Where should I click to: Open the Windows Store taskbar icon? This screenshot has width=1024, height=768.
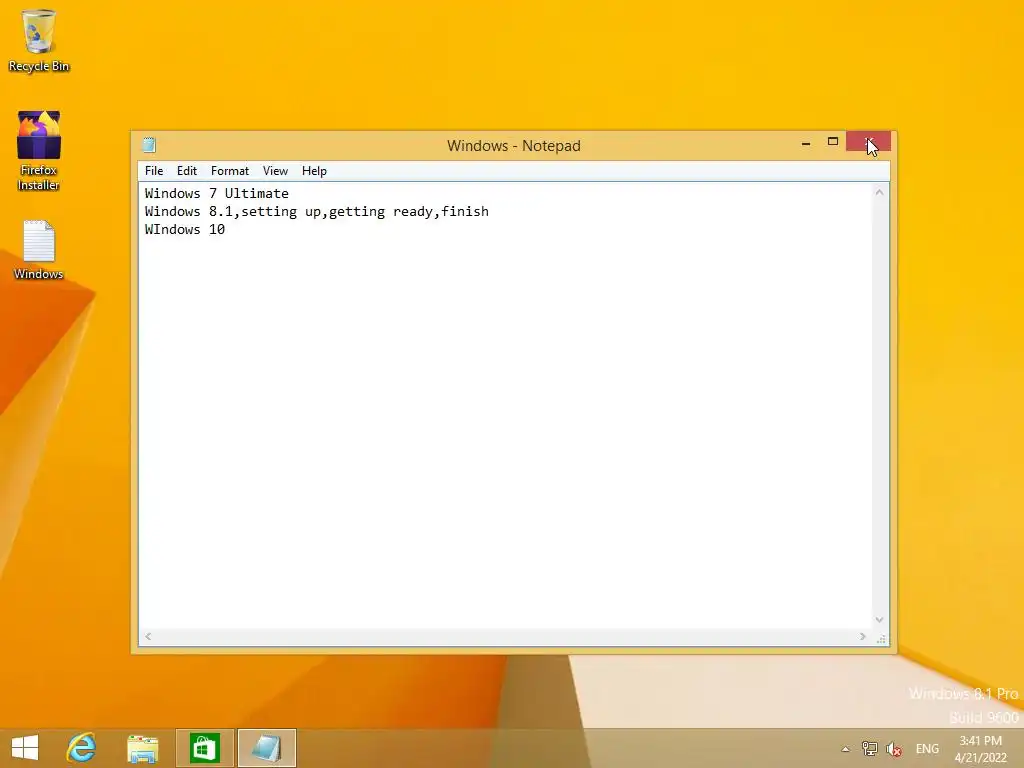[x=204, y=748]
